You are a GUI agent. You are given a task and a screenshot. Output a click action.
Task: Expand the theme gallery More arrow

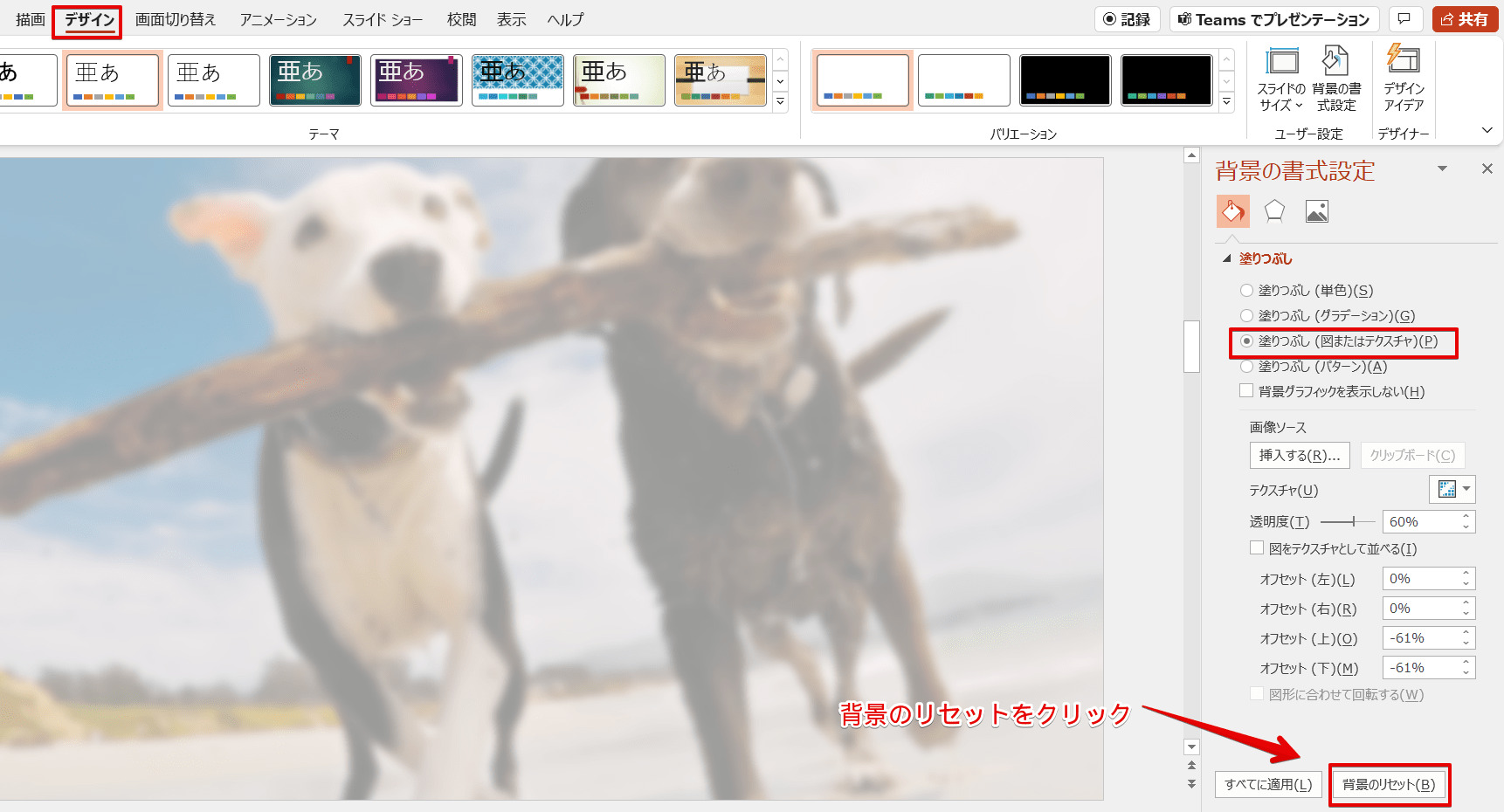[781, 102]
